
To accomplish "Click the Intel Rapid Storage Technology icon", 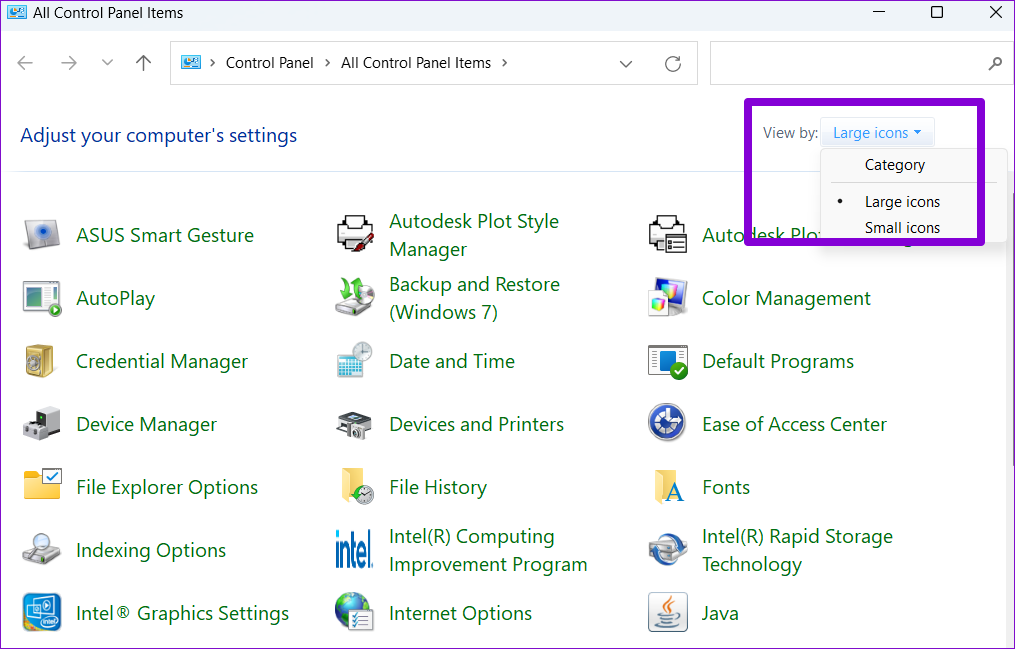I will (667, 549).
